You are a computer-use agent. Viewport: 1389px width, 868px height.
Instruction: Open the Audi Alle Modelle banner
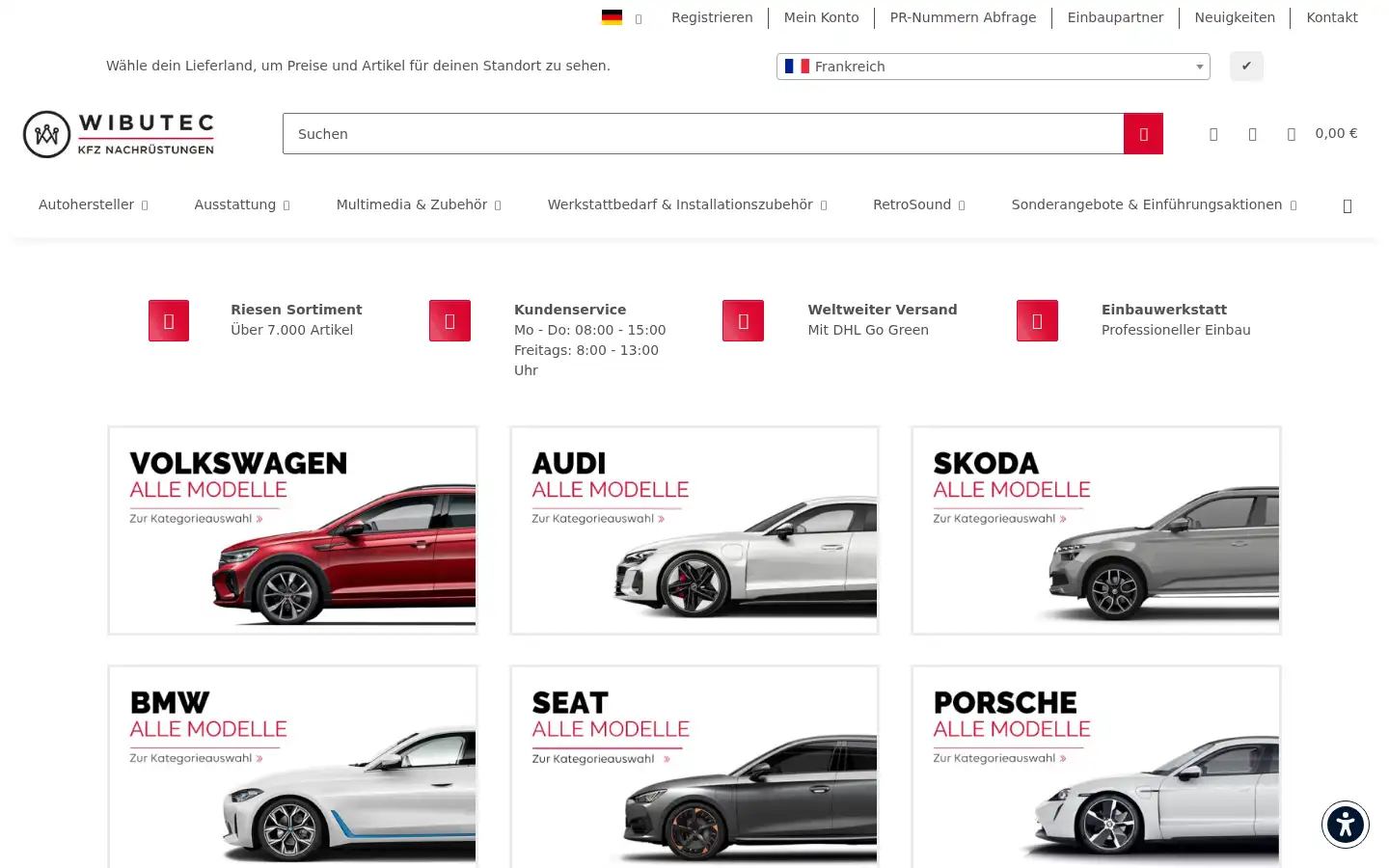pos(694,530)
